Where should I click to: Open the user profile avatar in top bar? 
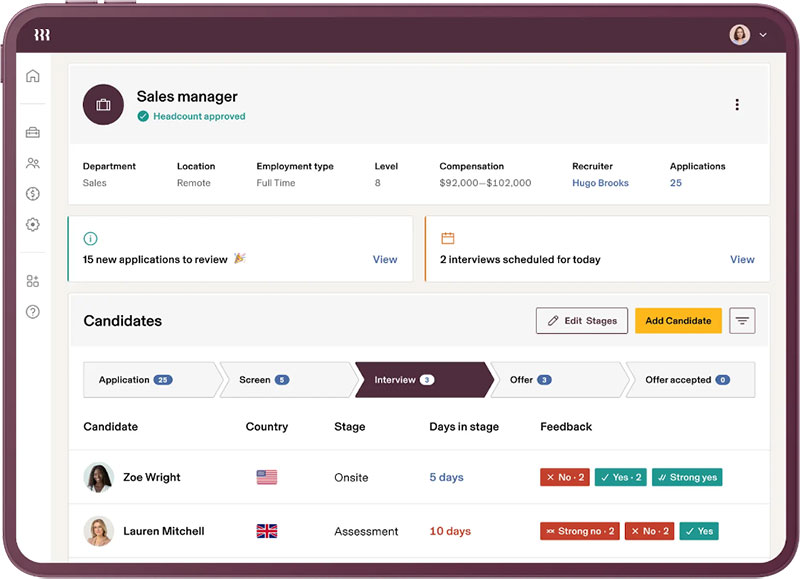tap(739, 35)
